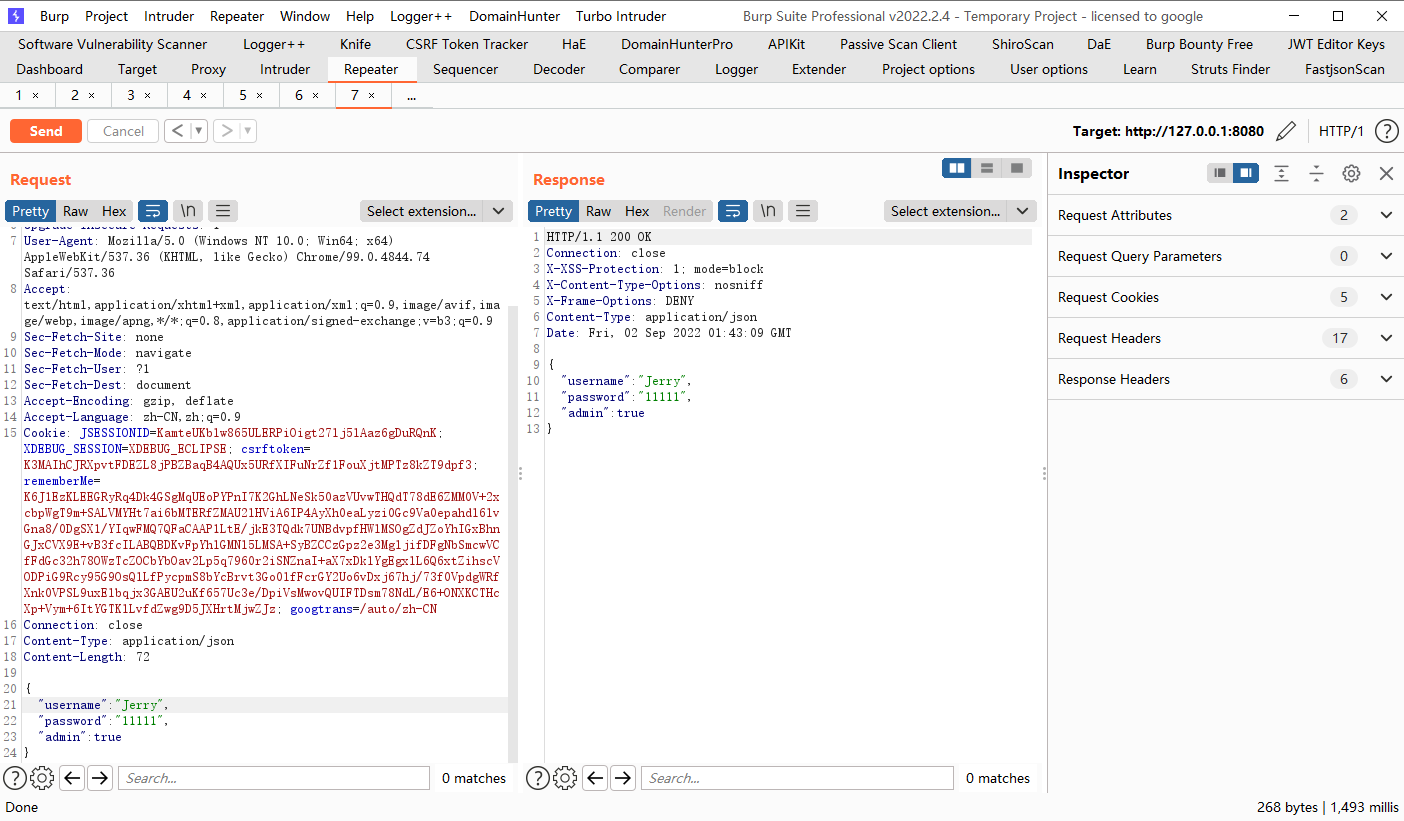The image size is (1404, 821).
Task: Switch Request view to Raw
Action: coord(75,211)
